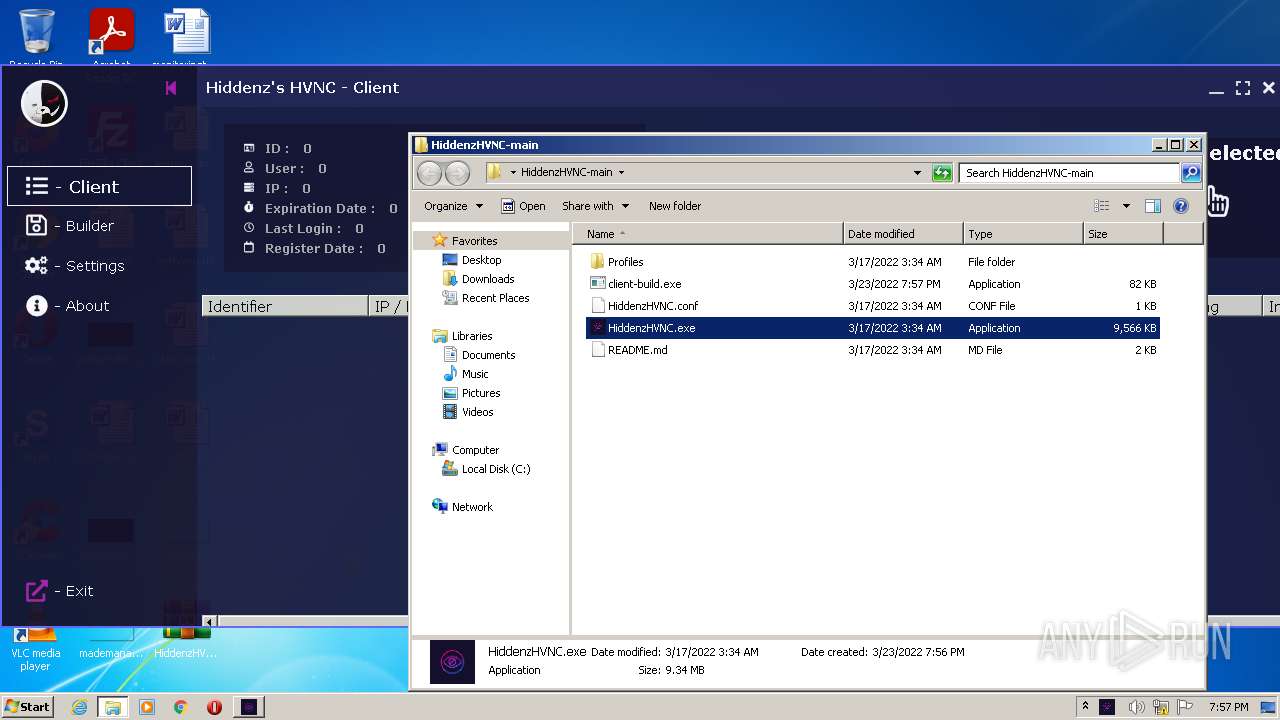Show hidden system tray icons

click(1085, 707)
